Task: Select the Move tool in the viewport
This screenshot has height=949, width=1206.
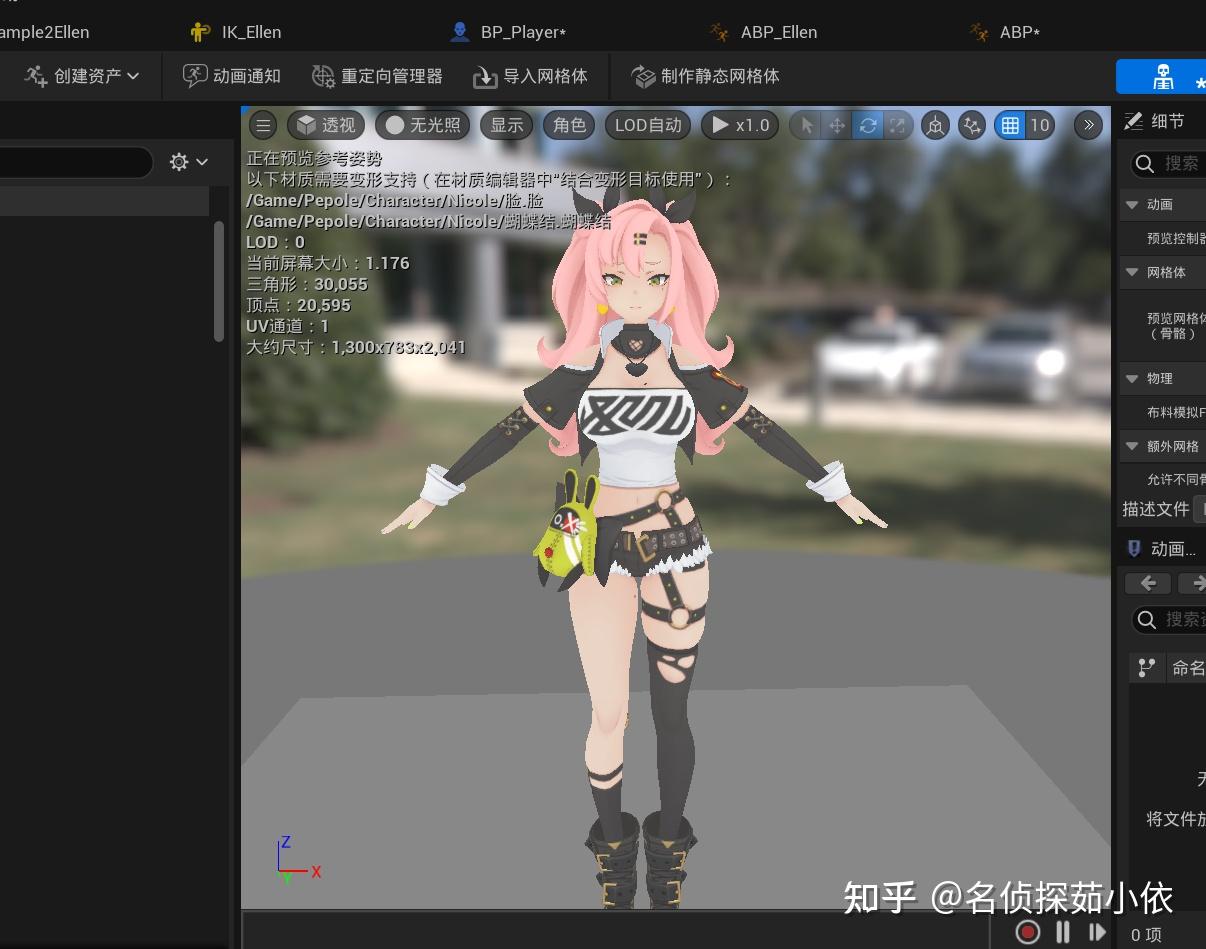Action: click(837, 125)
